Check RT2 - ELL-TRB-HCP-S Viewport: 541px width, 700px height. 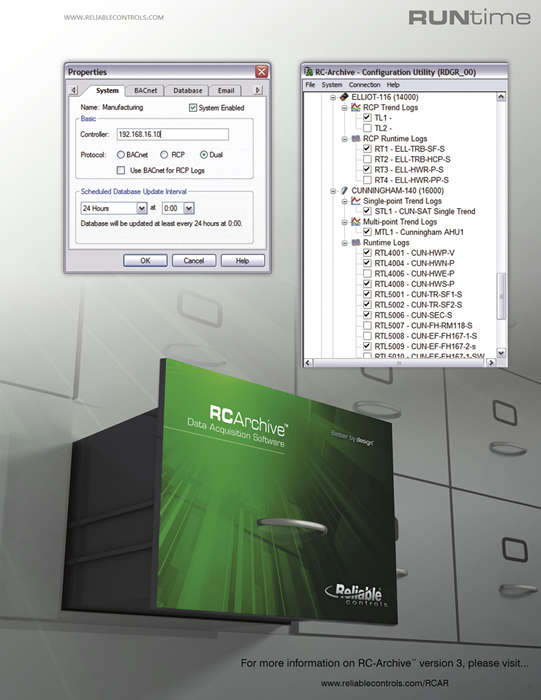[x=367, y=159]
